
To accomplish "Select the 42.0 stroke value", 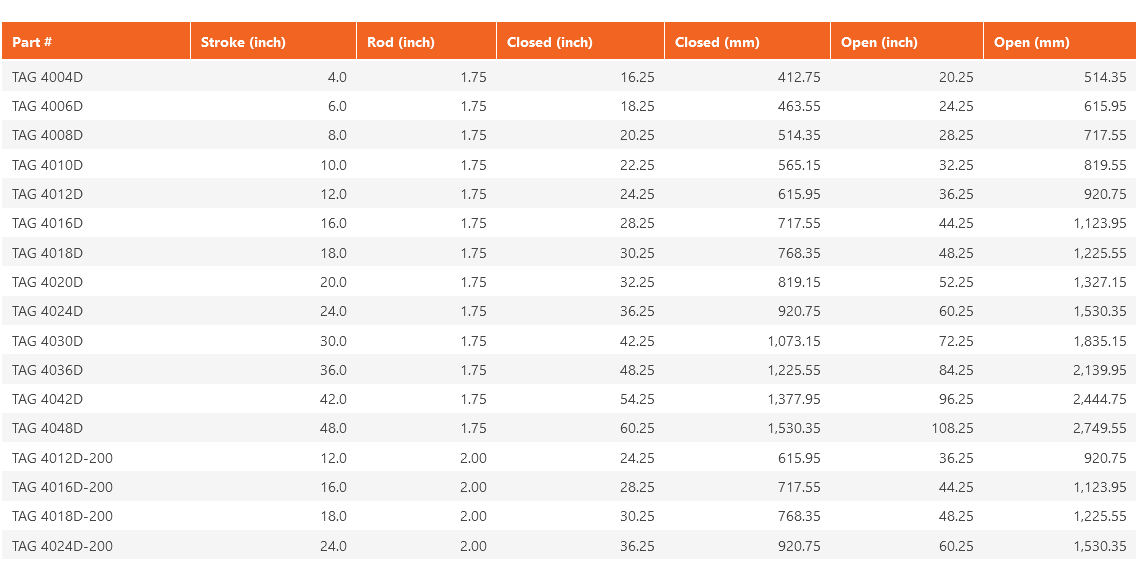I will coord(333,399).
